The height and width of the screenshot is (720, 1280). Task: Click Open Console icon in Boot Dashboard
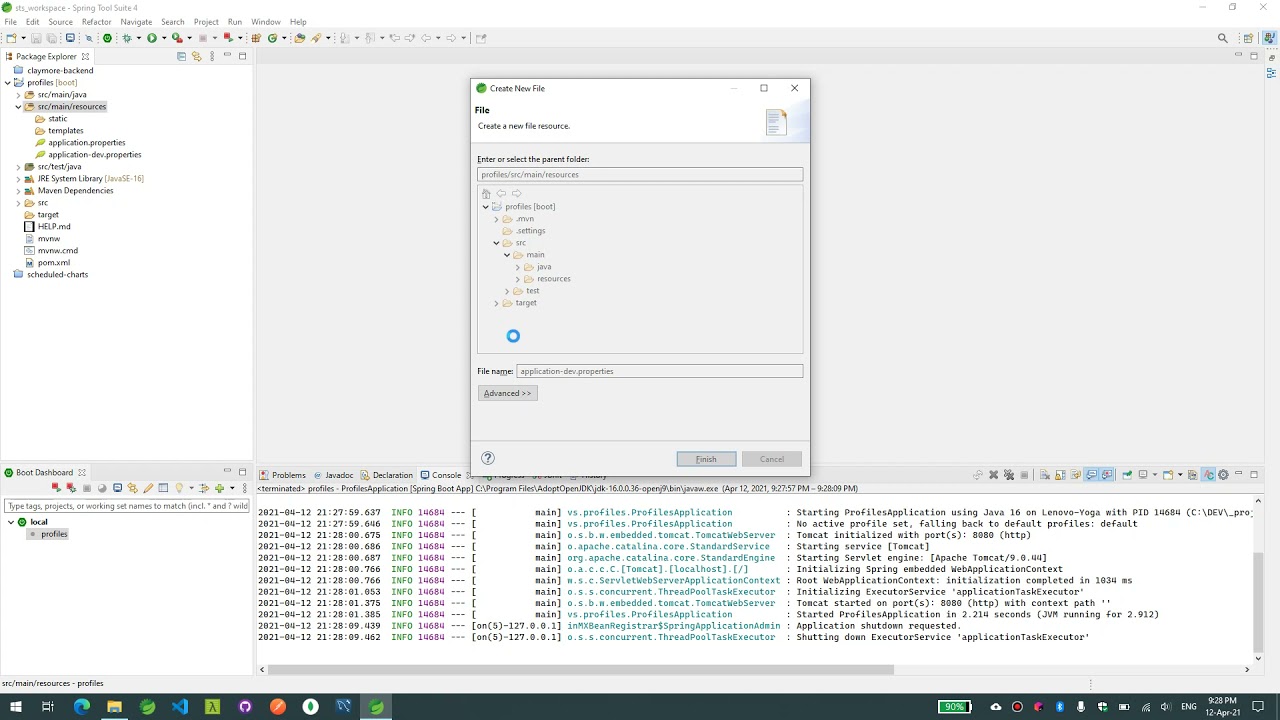pos(117,488)
